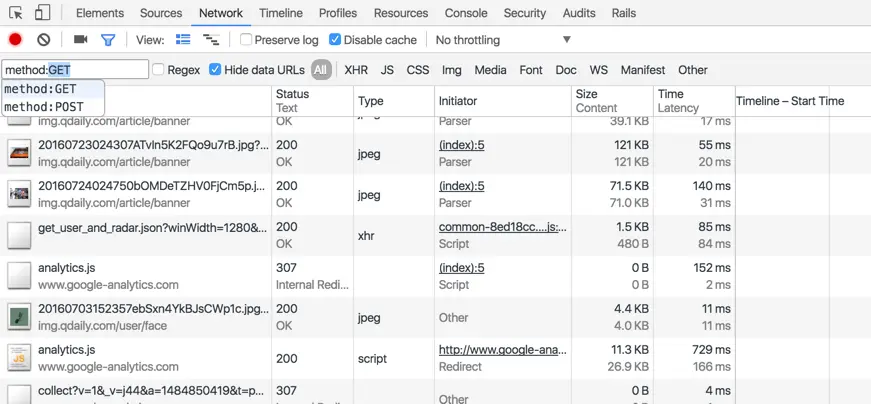The height and width of the screenshot is (404, 871).
Task: Select get_user_and_radar.json request name
Action: tap(153, 227)
